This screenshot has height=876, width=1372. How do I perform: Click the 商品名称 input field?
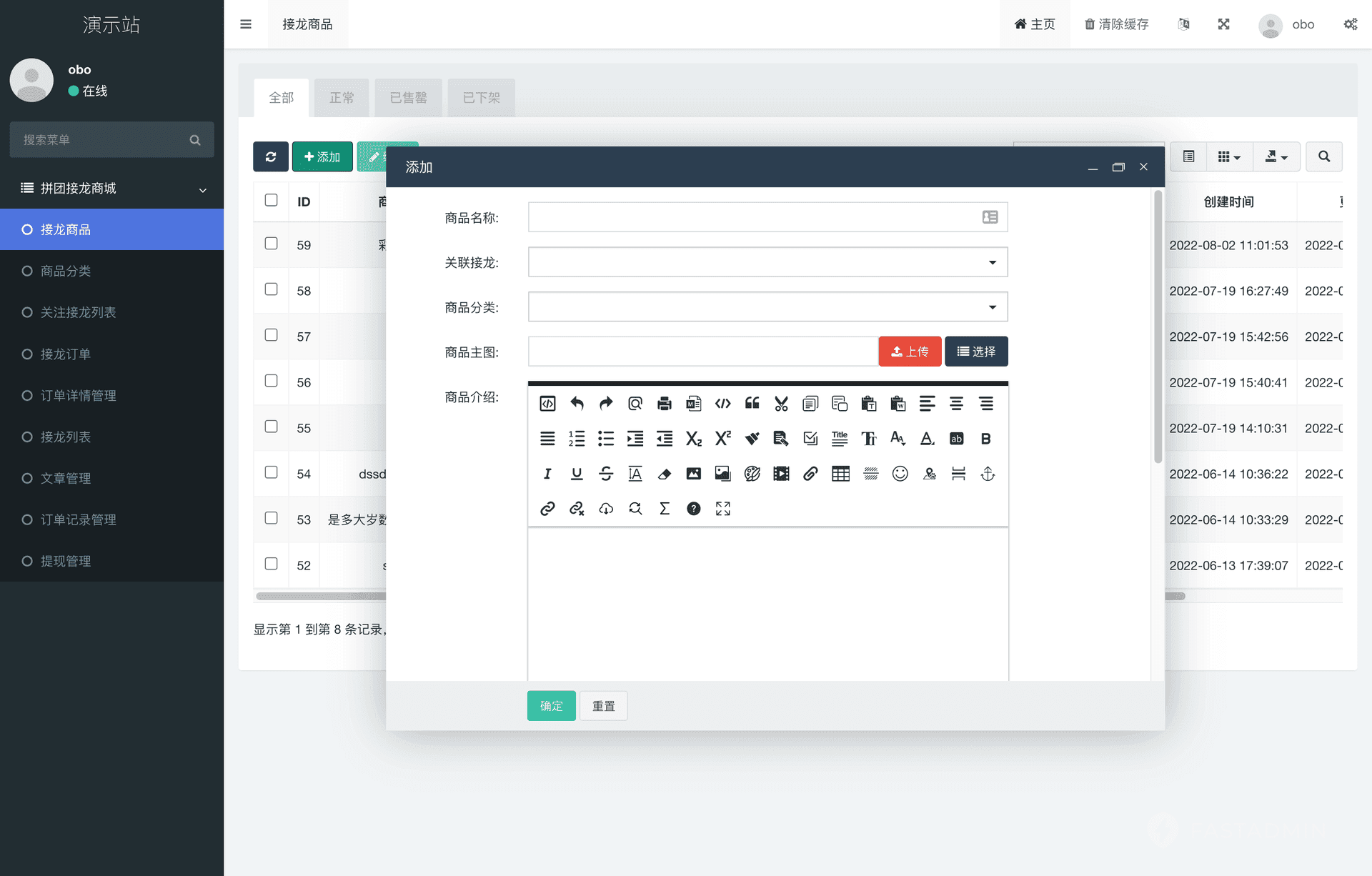754,217
